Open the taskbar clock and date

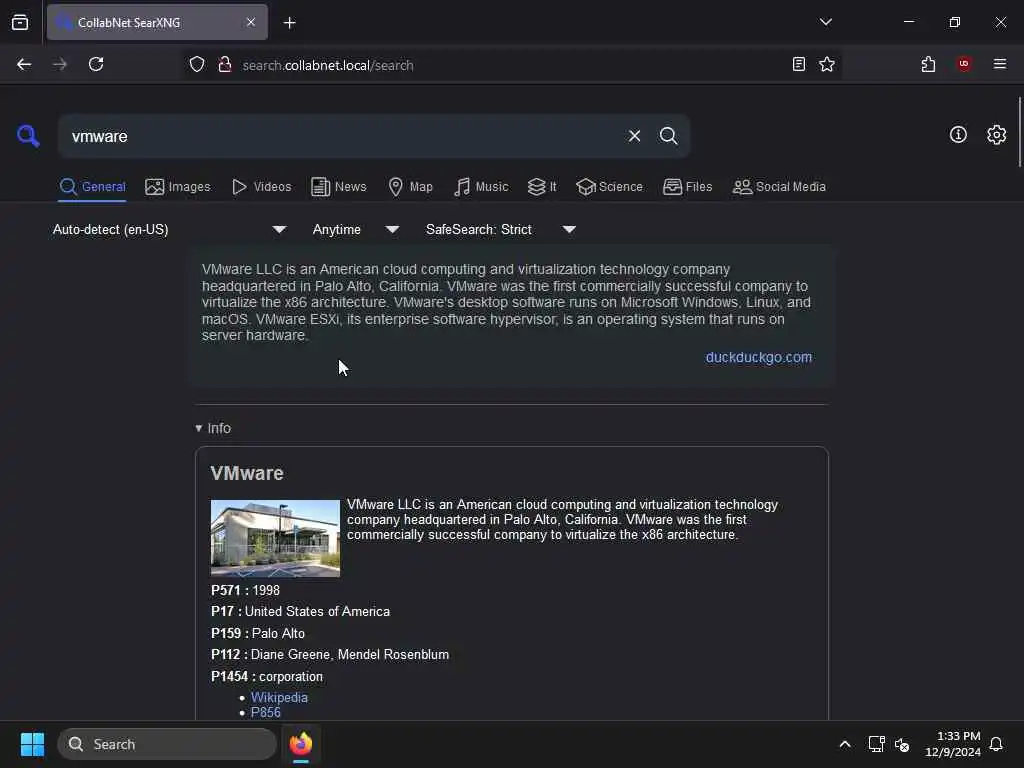point(952,744)
